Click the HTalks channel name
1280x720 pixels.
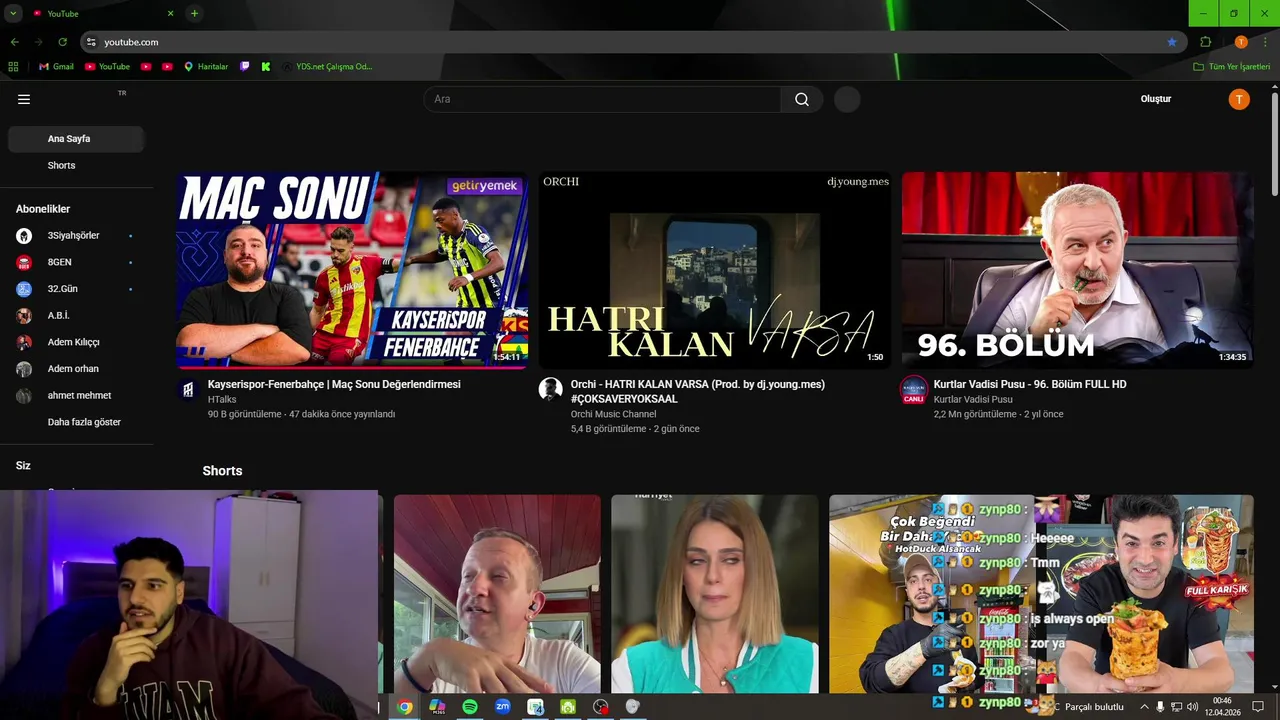(222, 399)
